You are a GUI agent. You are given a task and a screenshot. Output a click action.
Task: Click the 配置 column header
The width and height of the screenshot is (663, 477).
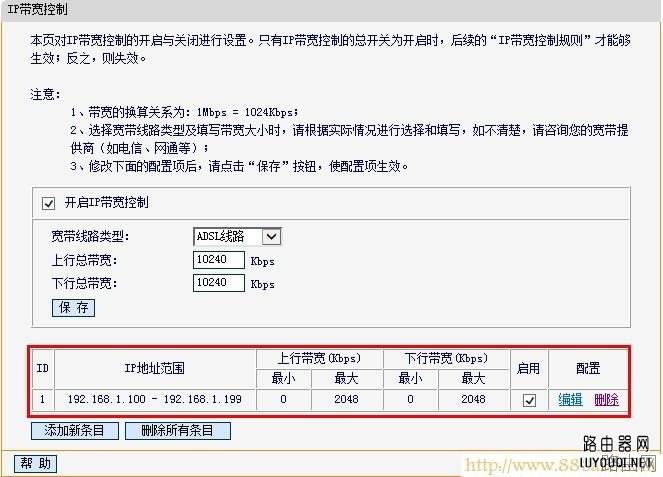pos(588,368)
